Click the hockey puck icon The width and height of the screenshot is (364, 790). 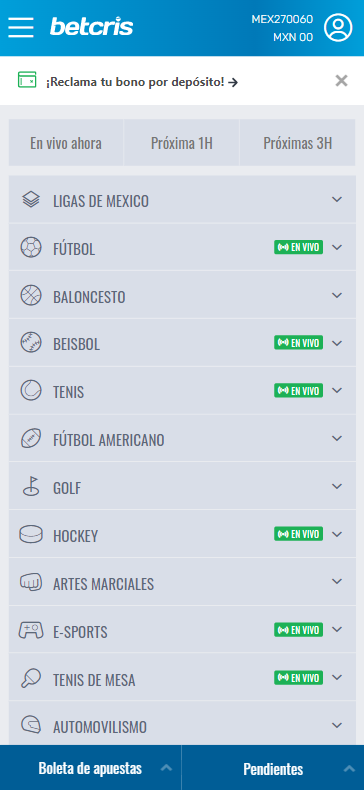pos(31,535)
